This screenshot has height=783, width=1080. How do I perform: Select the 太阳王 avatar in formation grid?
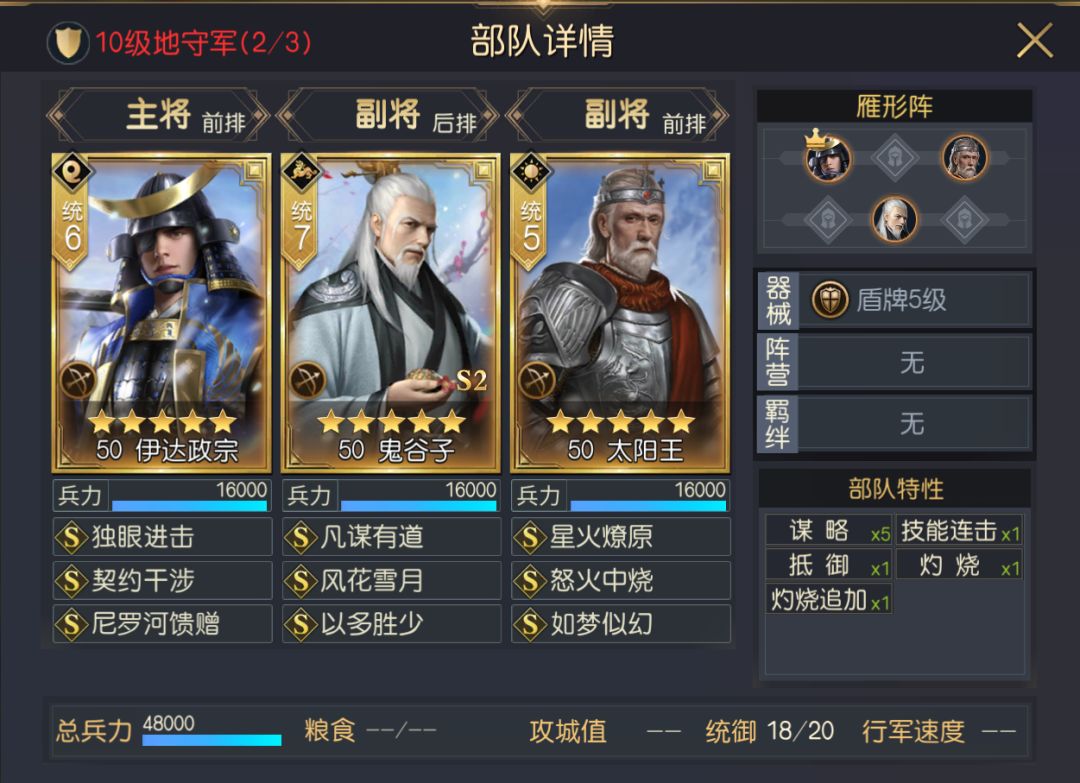click(x=964, y=158)
